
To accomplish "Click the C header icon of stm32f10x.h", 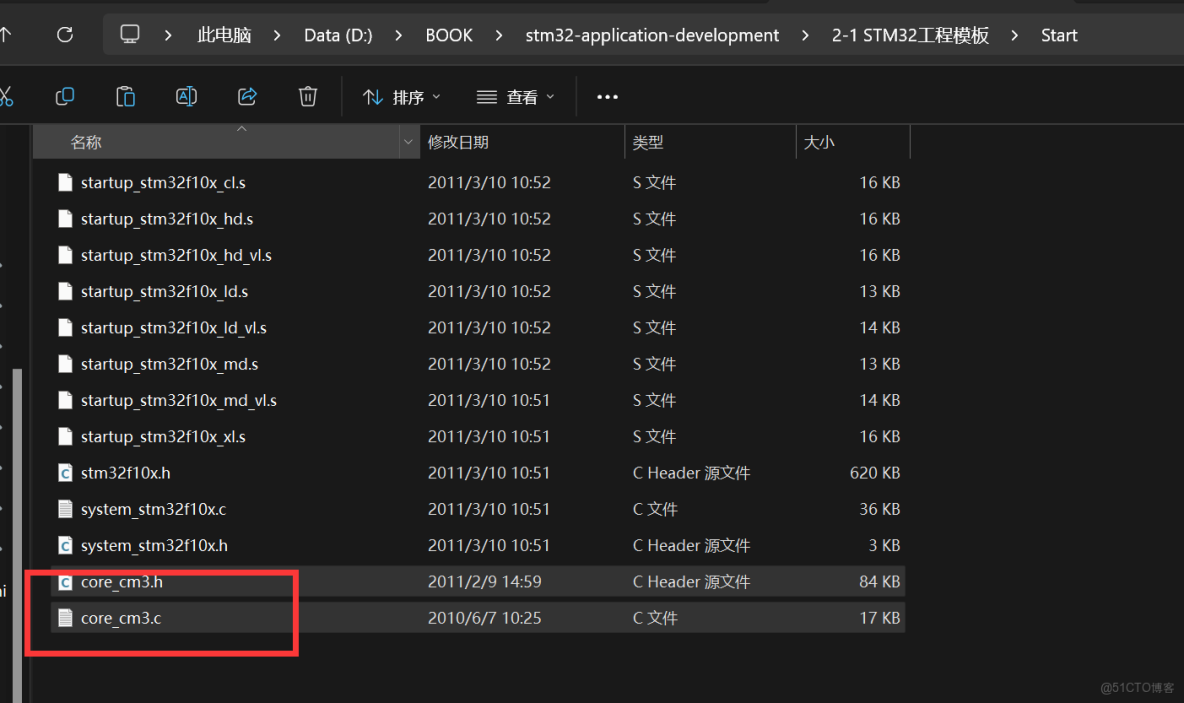I will click(x=66, y=473).
